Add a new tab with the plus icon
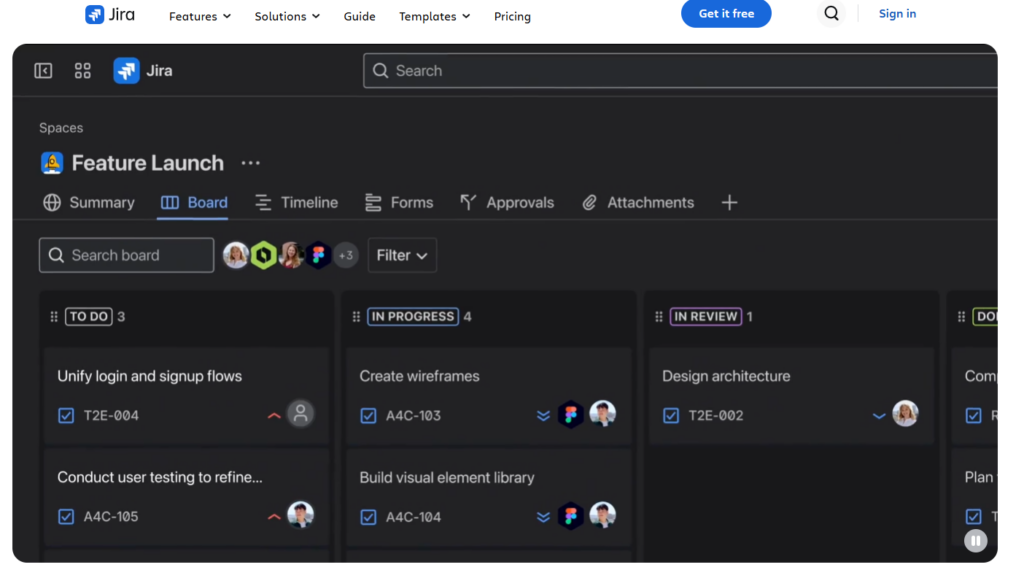 (729, 202)
